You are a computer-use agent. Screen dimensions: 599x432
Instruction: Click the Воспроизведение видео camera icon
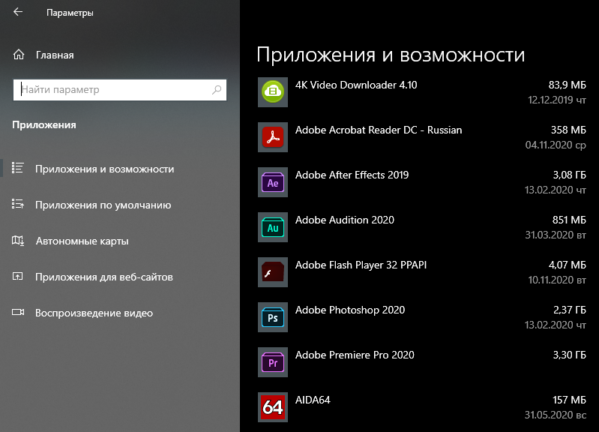click(x=18, y=312)
